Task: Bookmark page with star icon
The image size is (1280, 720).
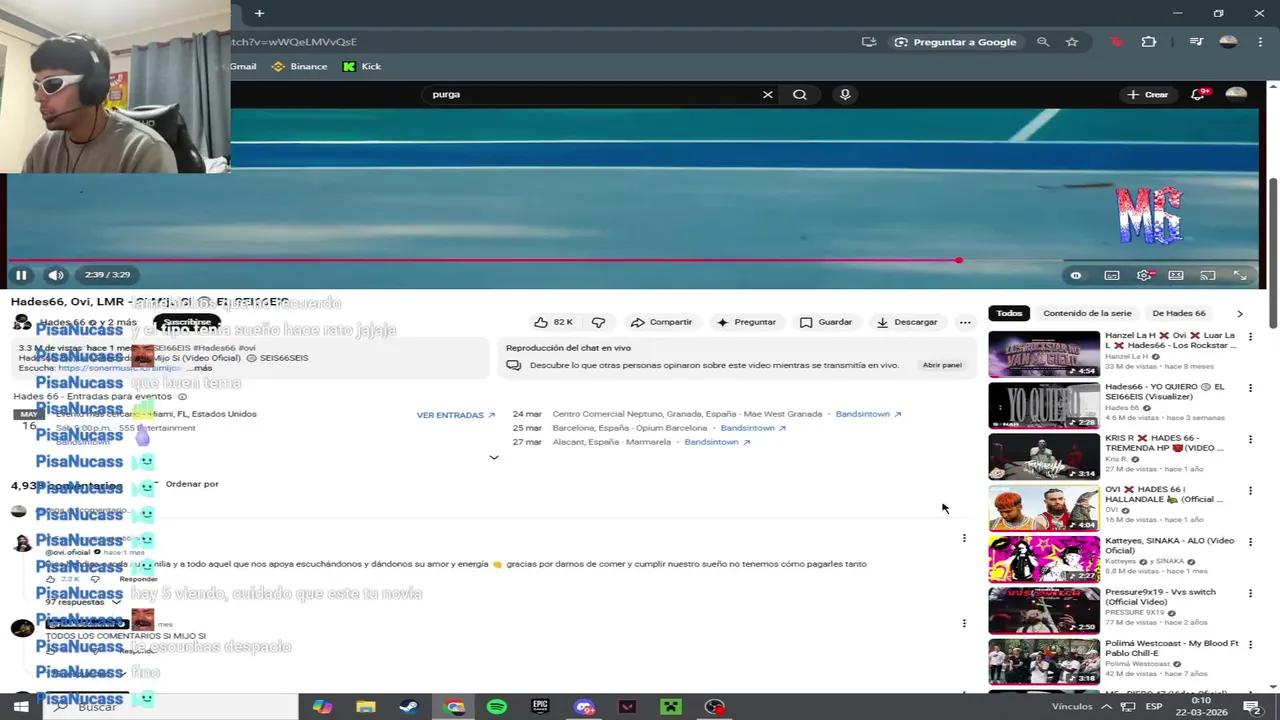Action: [1072, 42]
